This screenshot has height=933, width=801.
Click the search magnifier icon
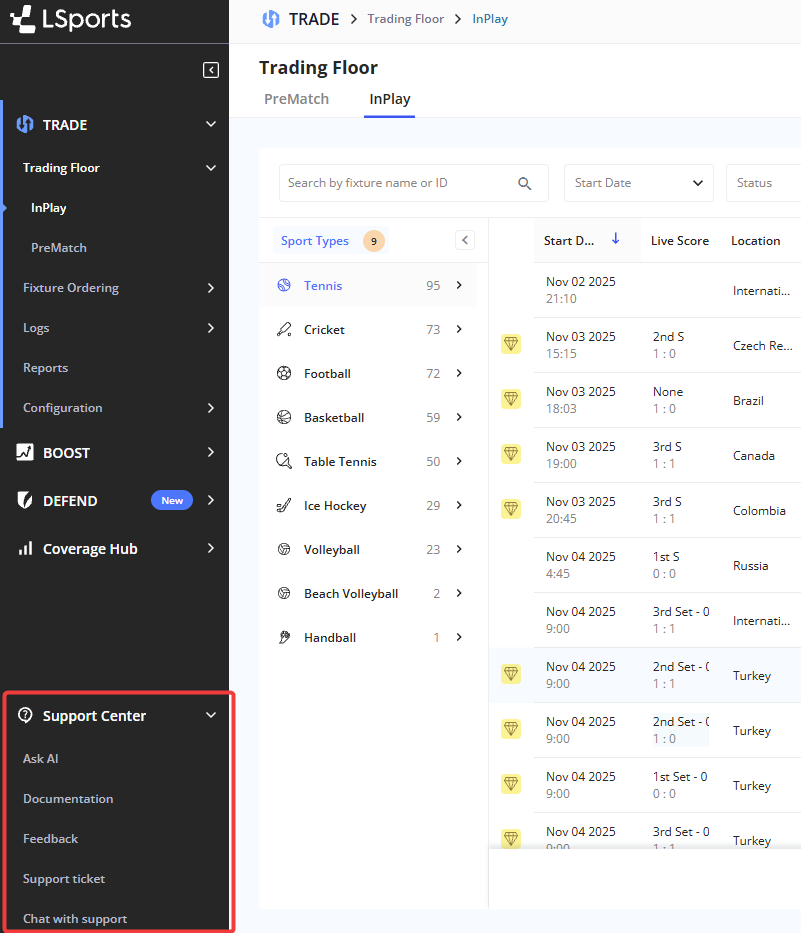[x=525, y=183]
